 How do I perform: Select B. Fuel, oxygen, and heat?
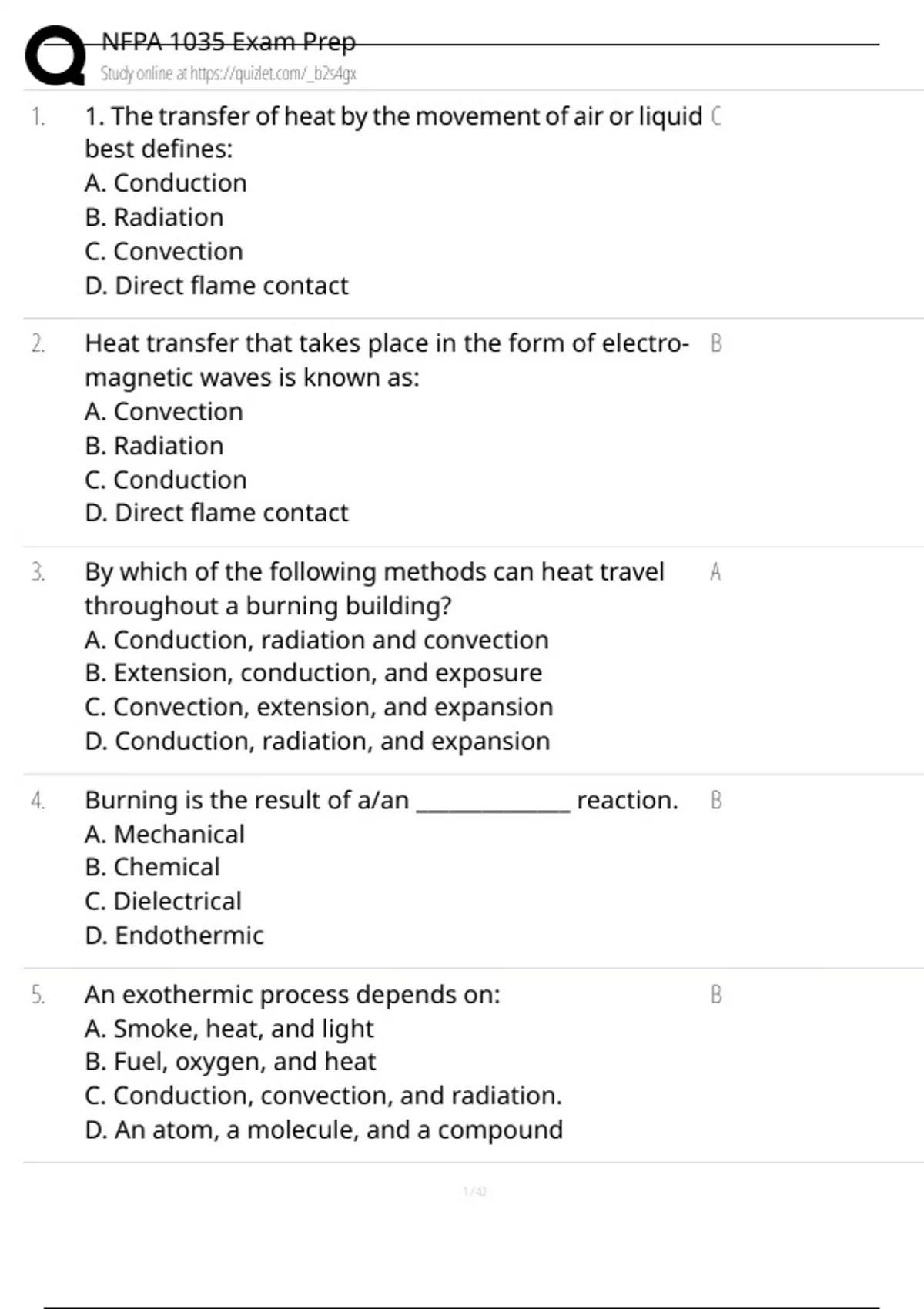tap(230, 1062)
